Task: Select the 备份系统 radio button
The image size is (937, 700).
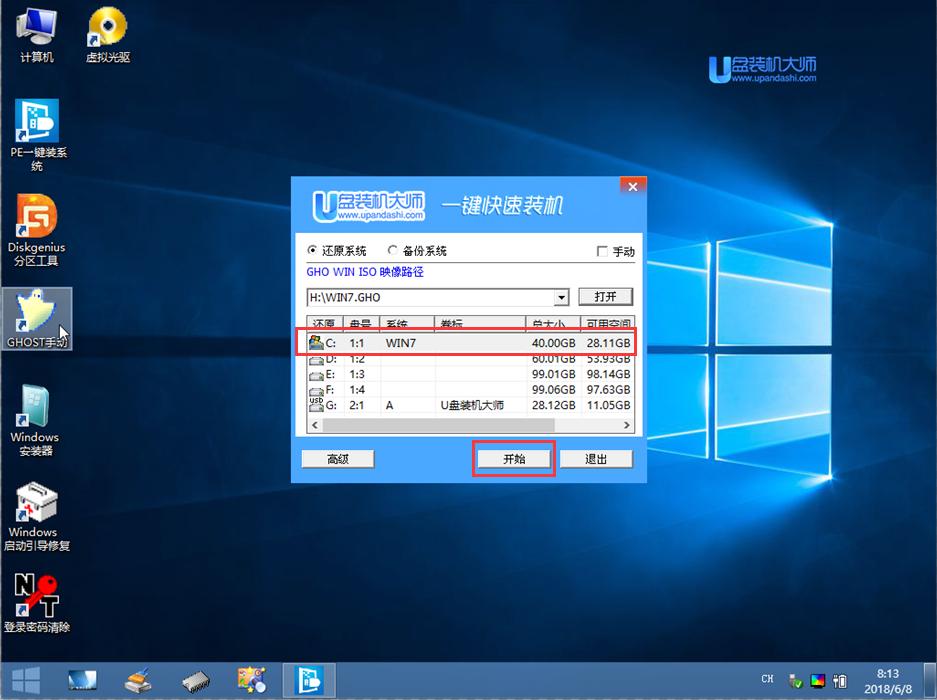Action: [393, 250]
